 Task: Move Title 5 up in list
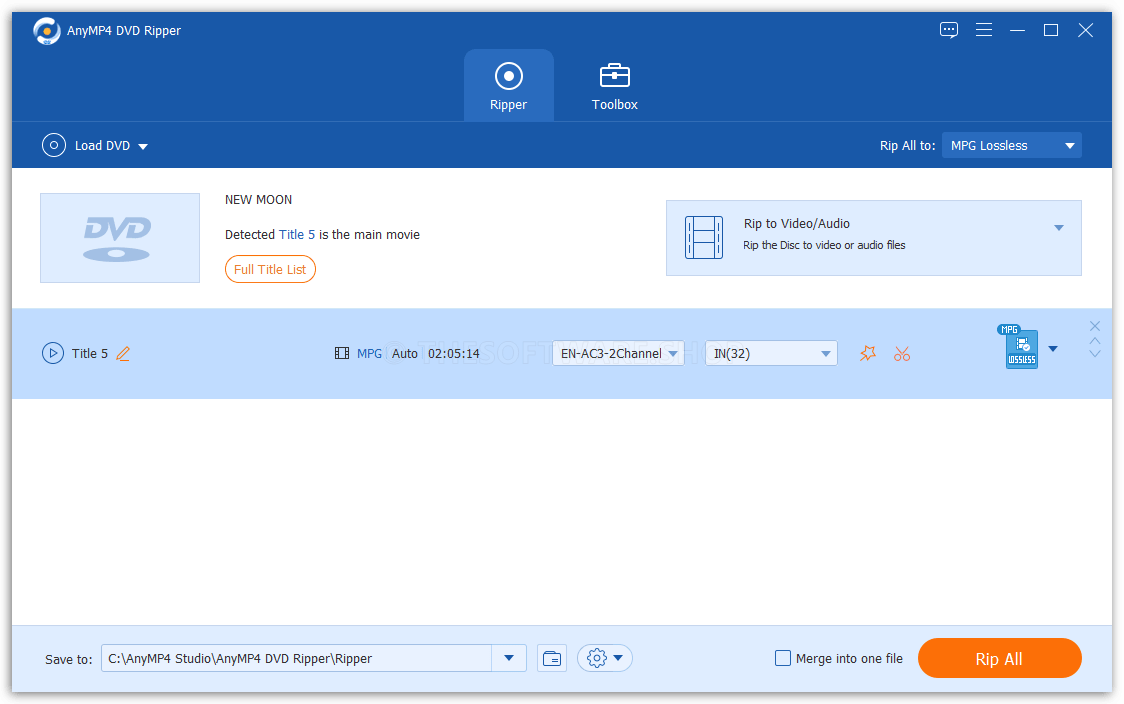[1095, 341]
